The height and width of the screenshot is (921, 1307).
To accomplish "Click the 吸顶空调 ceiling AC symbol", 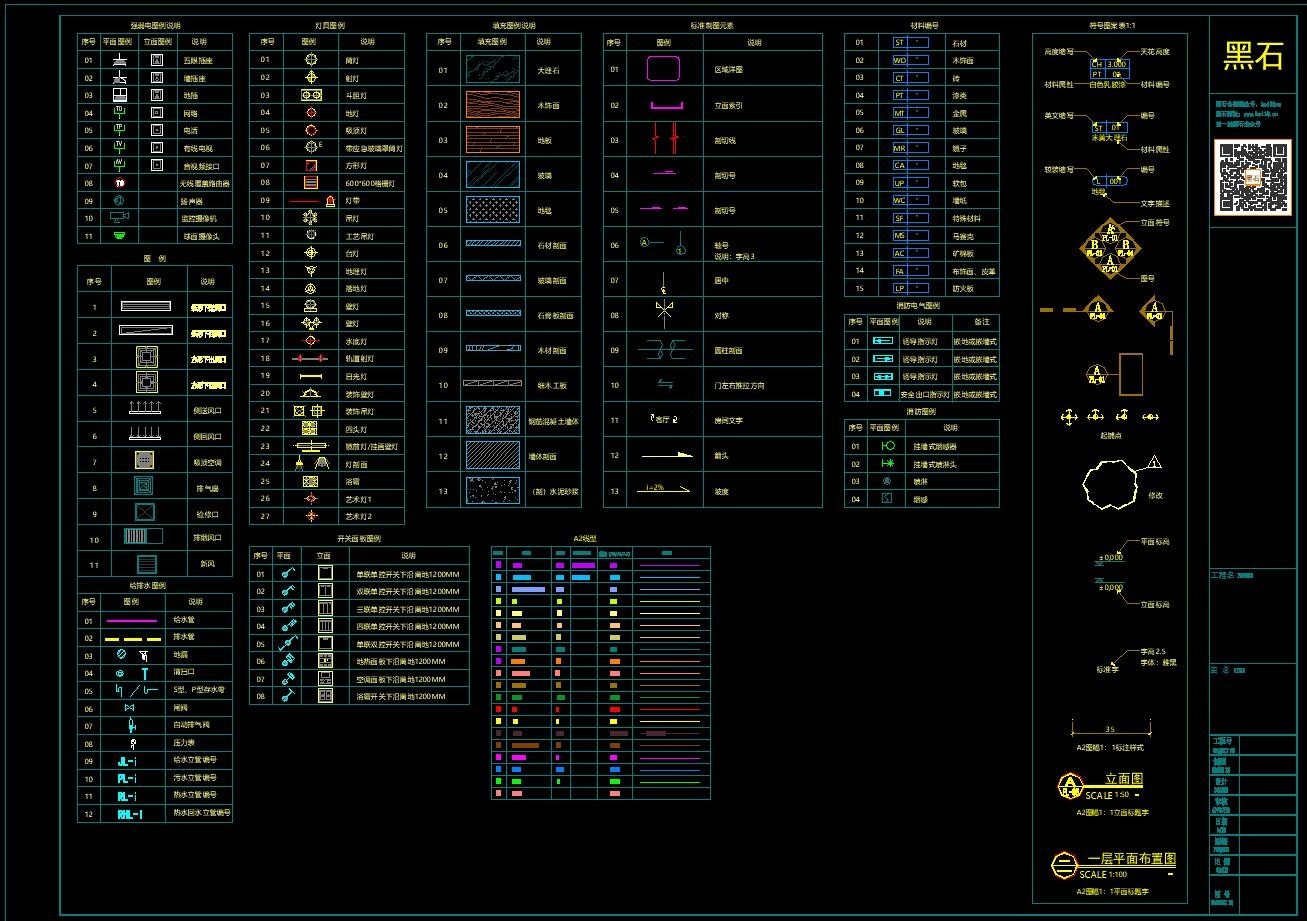I will click(x=146, y=461).
